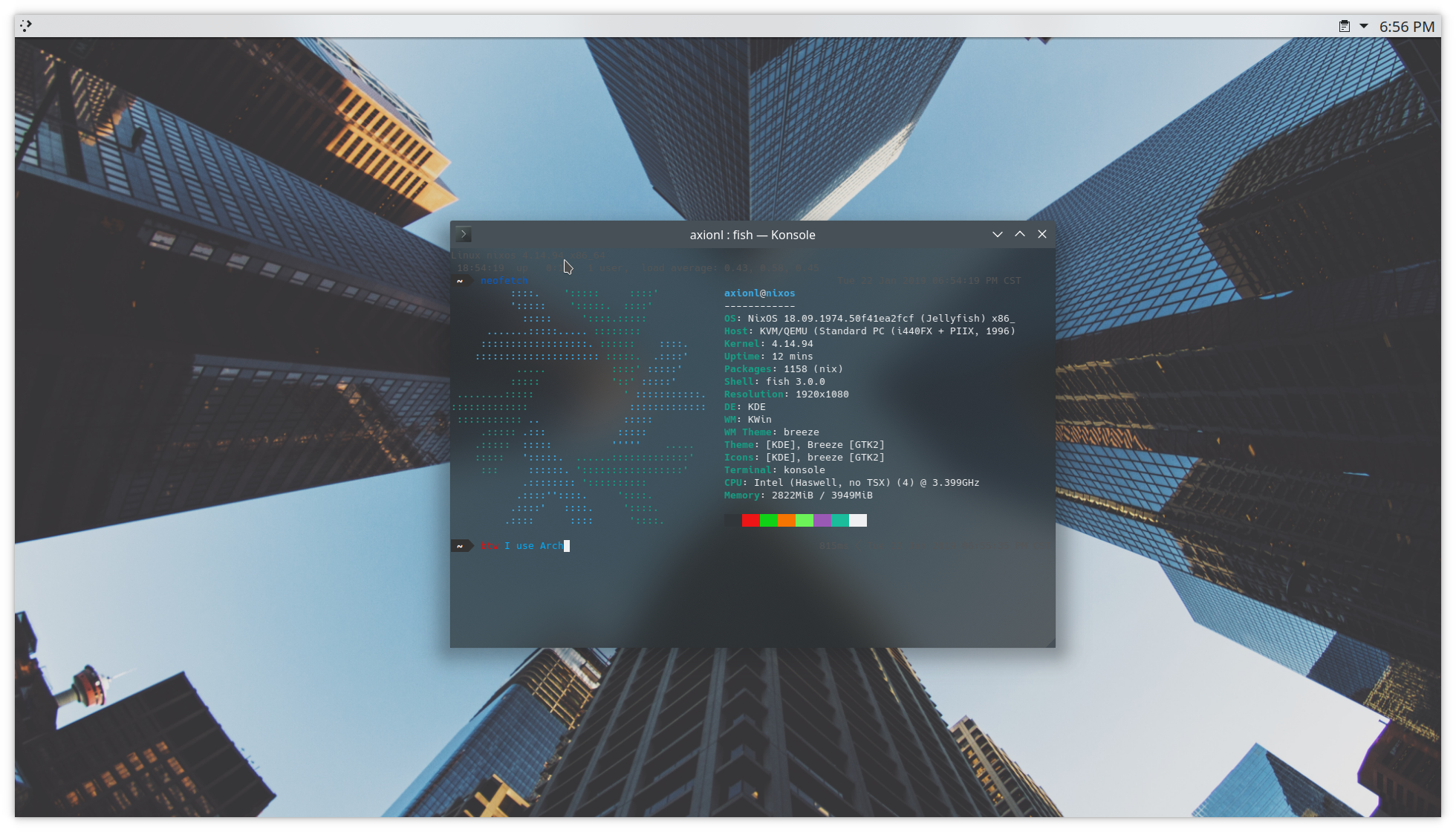The image size is (1456, 832).
Task: Click the 'WM Theme: breeze' line
Action: click(771, 432)
